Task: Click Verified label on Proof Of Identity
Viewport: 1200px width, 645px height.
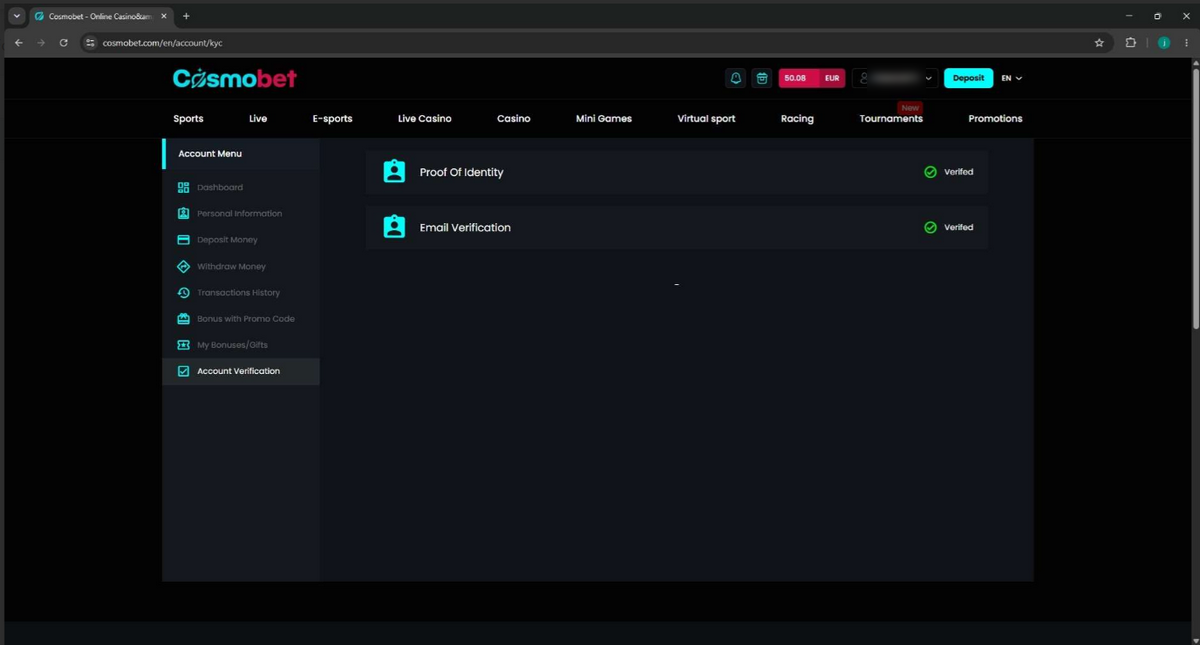Action: pyautogui.click(x=958, y=172)
